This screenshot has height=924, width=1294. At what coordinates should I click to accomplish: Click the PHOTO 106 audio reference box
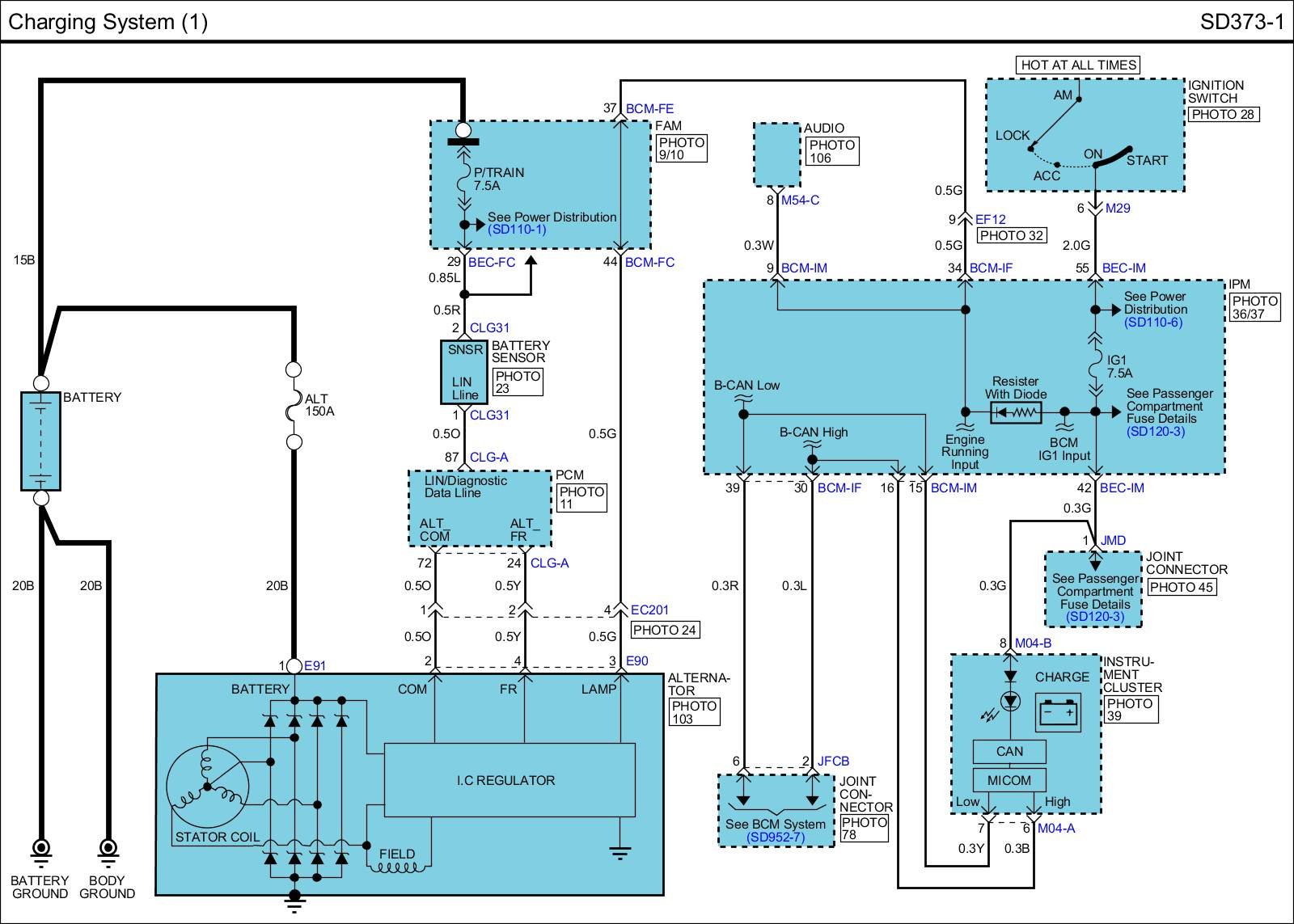pos(831,151)
